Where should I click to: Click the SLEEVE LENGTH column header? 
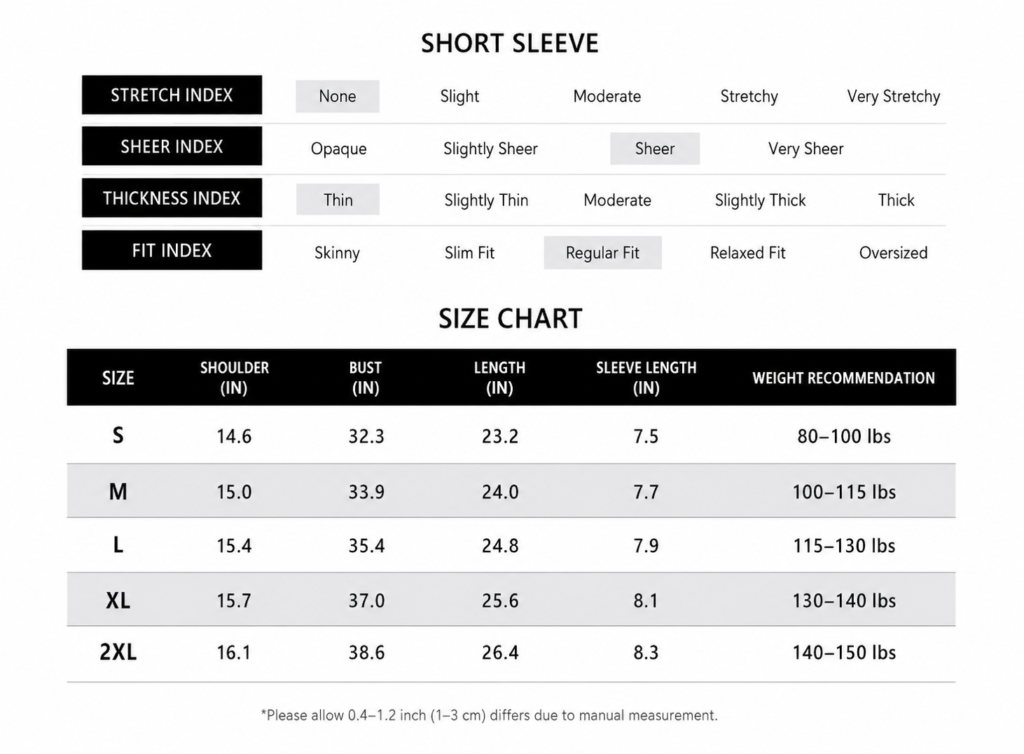point(646,377)
